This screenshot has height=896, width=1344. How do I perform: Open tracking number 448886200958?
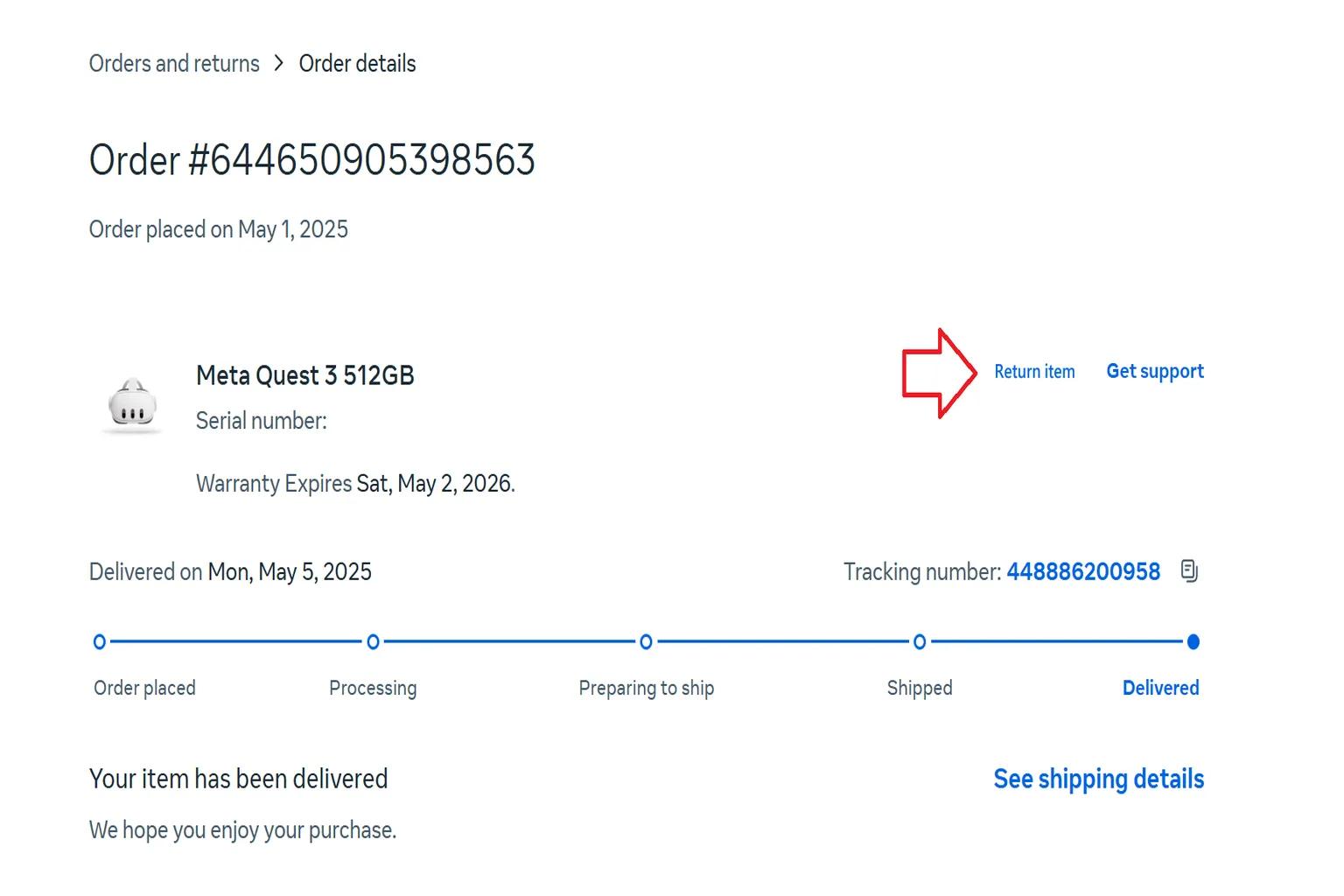click(x=1083, y=572)
